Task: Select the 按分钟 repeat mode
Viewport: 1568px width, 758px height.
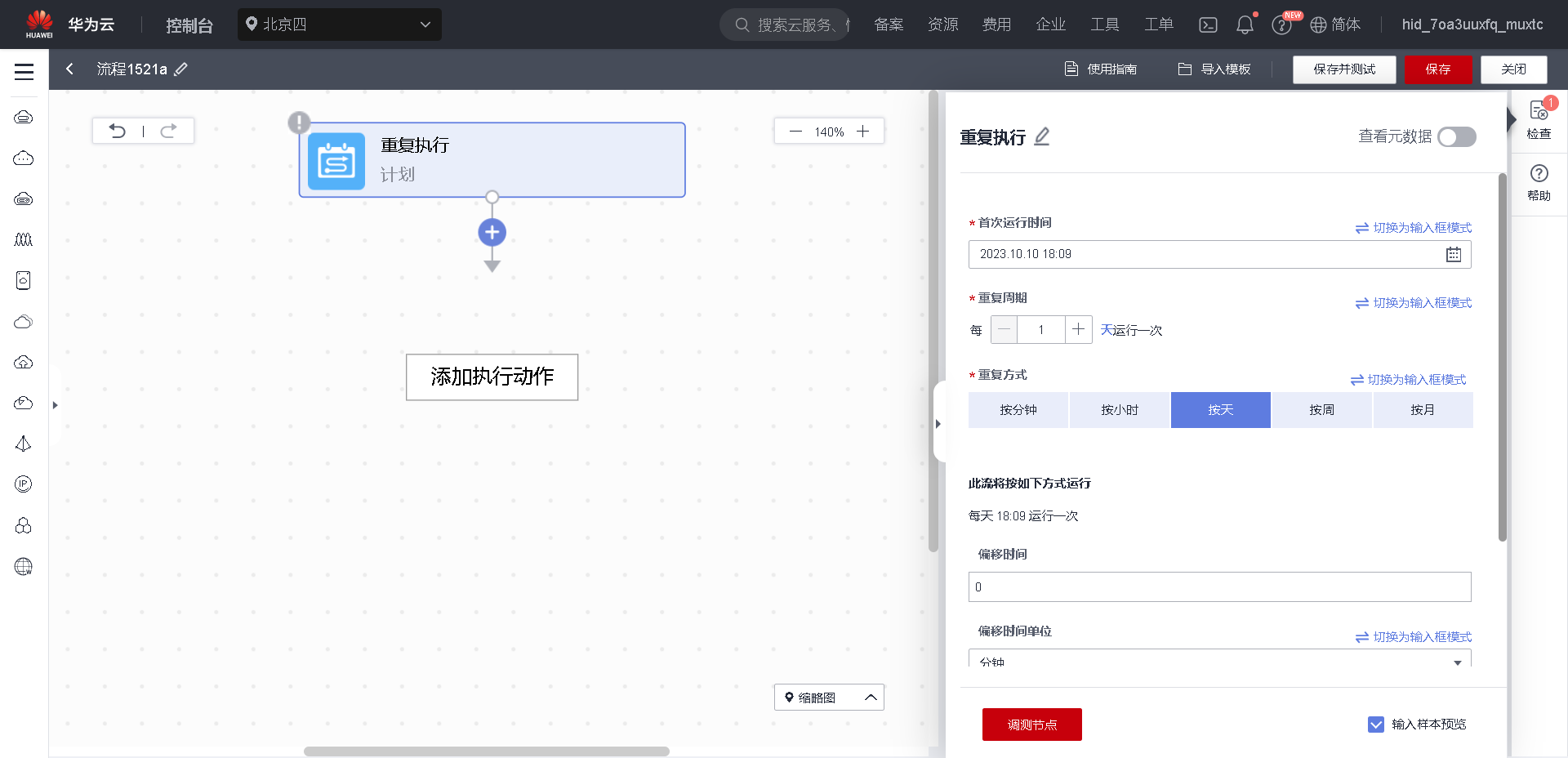Action: [1018, 410]
